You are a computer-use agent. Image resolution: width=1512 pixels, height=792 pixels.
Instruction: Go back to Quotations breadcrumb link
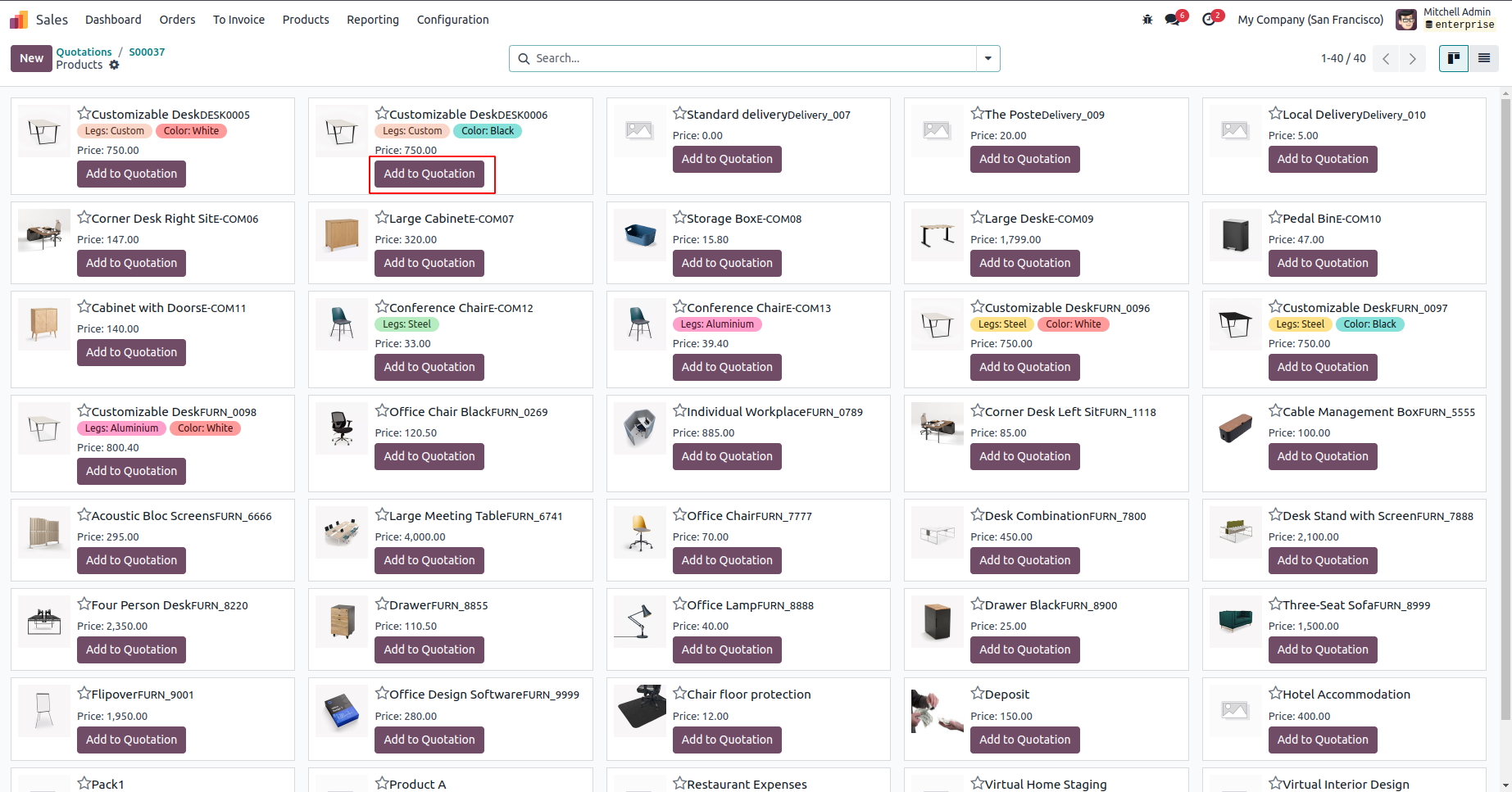tap(84, 52)
